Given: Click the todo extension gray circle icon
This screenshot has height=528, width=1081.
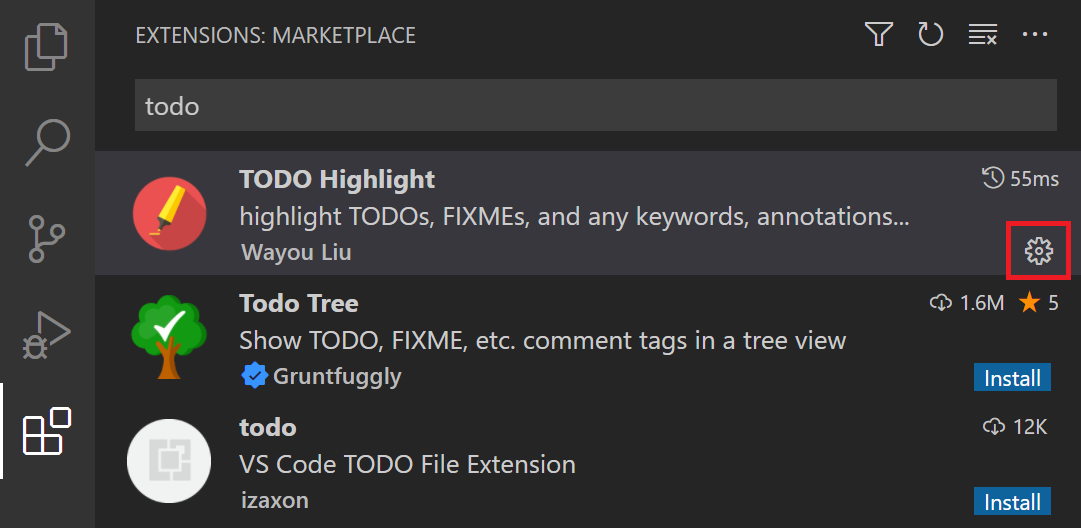Looking at the screenshot, I should coord(169,461).
